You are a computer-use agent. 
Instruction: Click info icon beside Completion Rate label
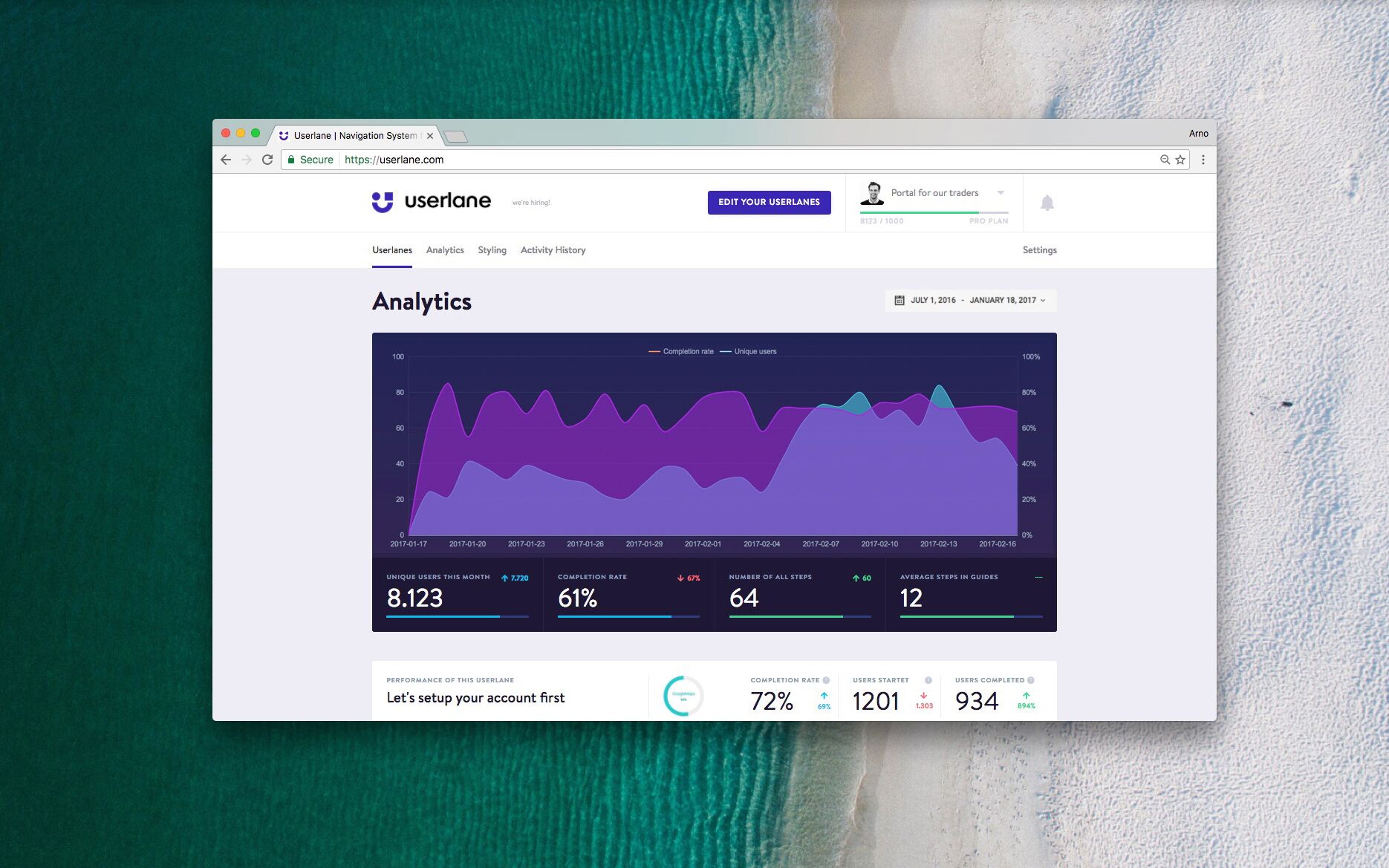click(x=826, y=680)
